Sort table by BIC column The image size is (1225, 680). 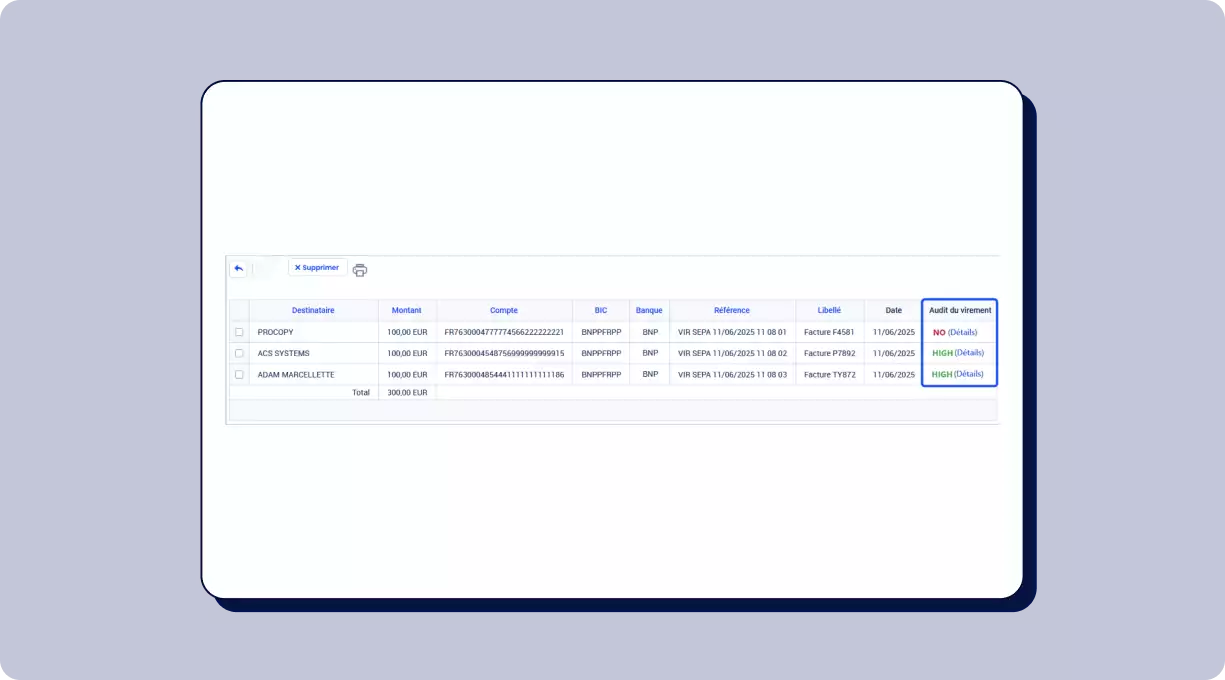pos(601,310)
